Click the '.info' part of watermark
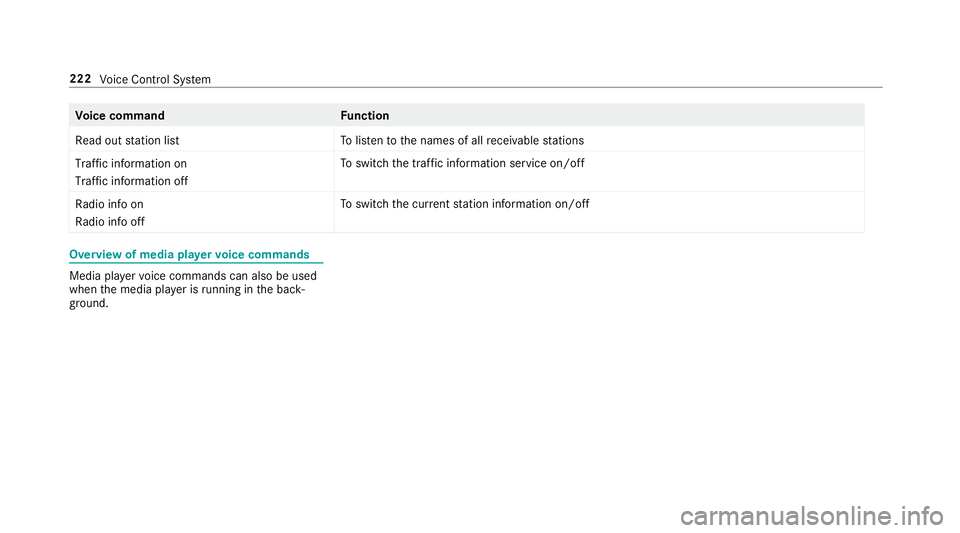Viewport: 960px width, 533px height. [x=921, y=516]
